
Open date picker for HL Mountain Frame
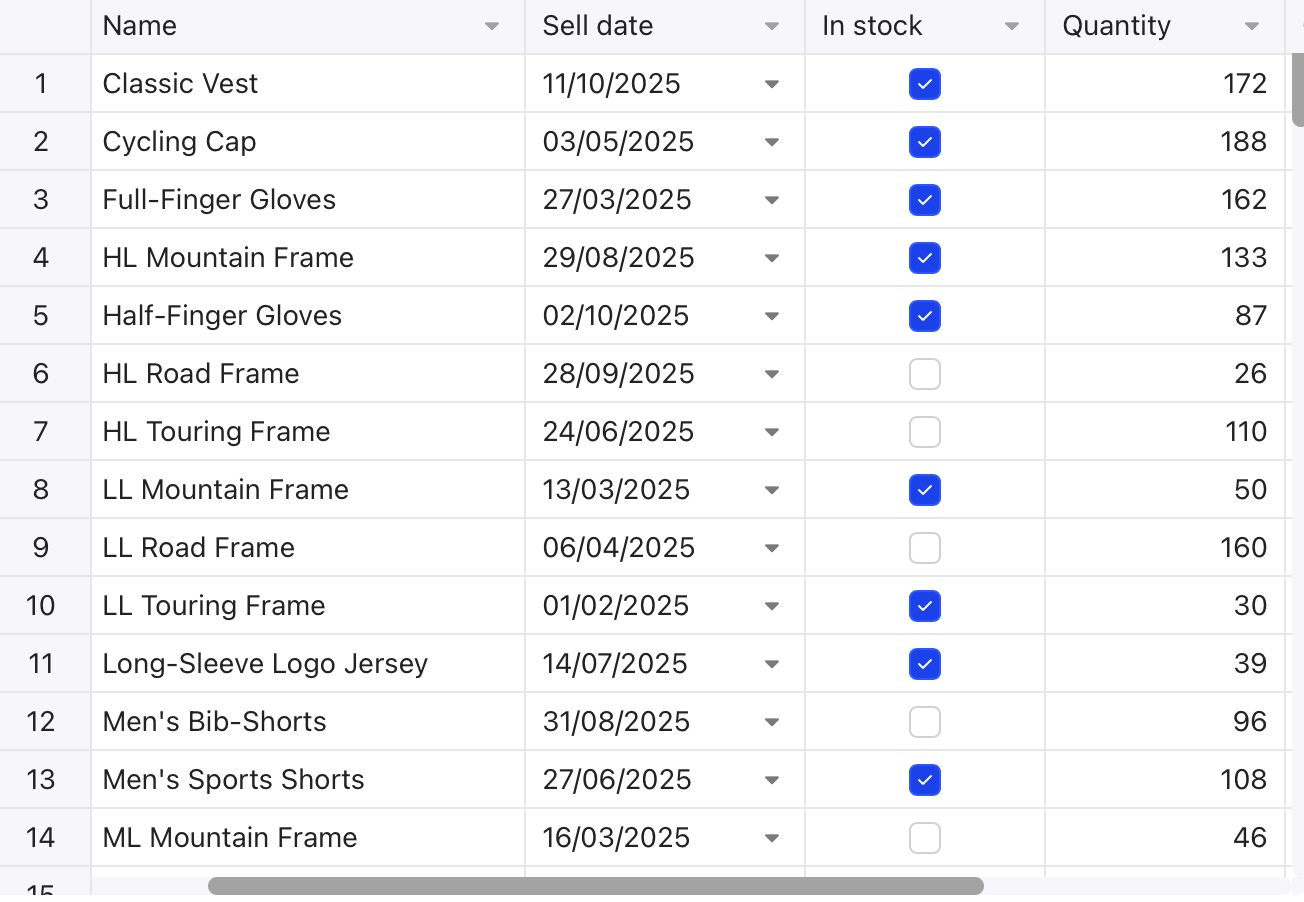pos(772,258)
